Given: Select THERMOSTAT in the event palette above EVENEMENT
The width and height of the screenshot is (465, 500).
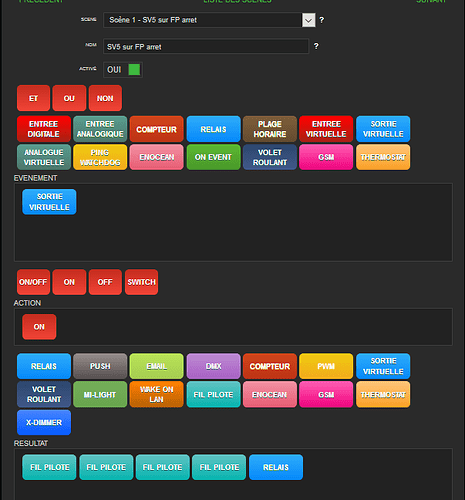Looking at the screenshot, I should pos(383,157).
